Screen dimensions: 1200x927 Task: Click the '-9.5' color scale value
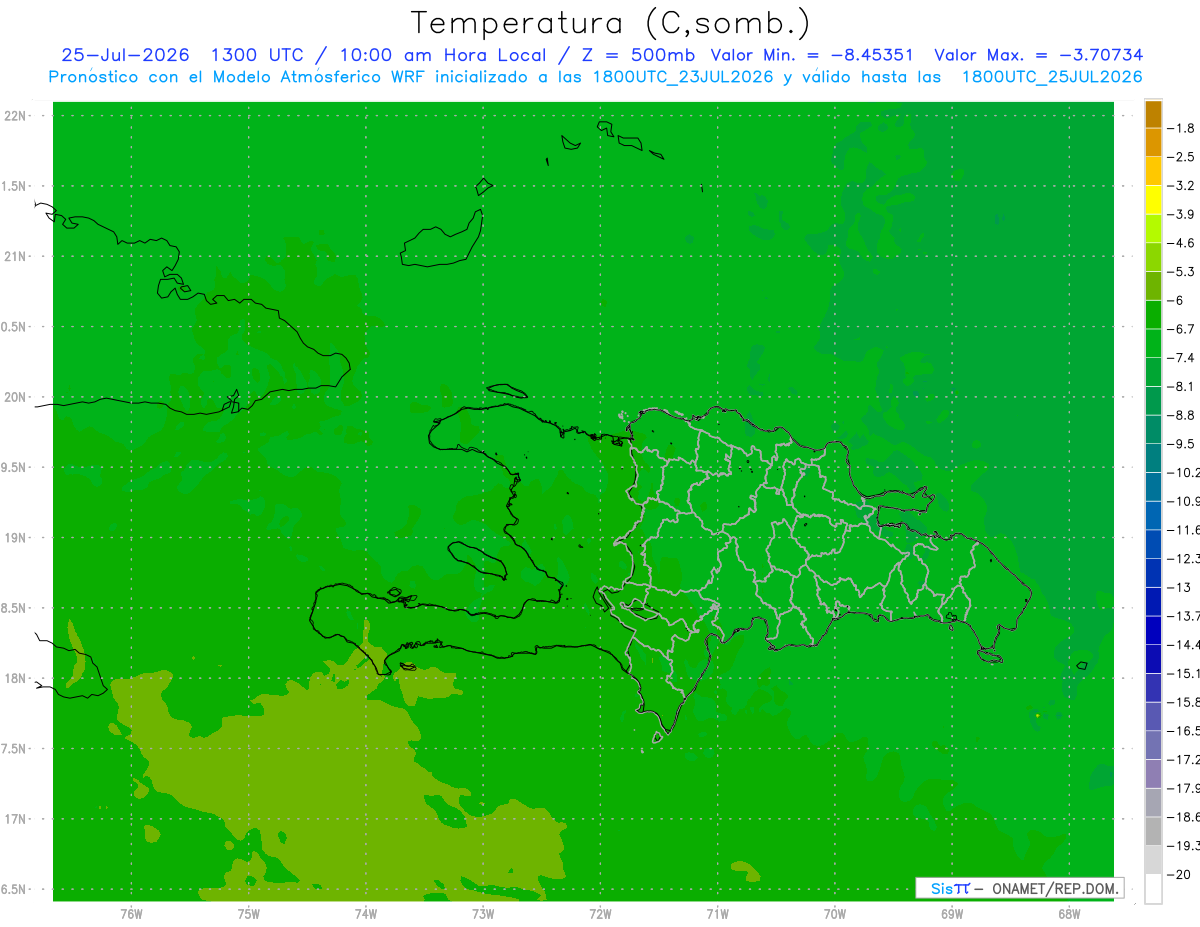point(1181,444)
